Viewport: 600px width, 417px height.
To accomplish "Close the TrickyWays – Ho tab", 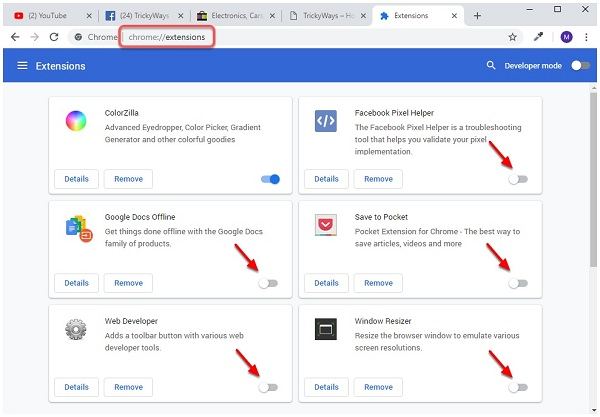I will click(363, 16).
